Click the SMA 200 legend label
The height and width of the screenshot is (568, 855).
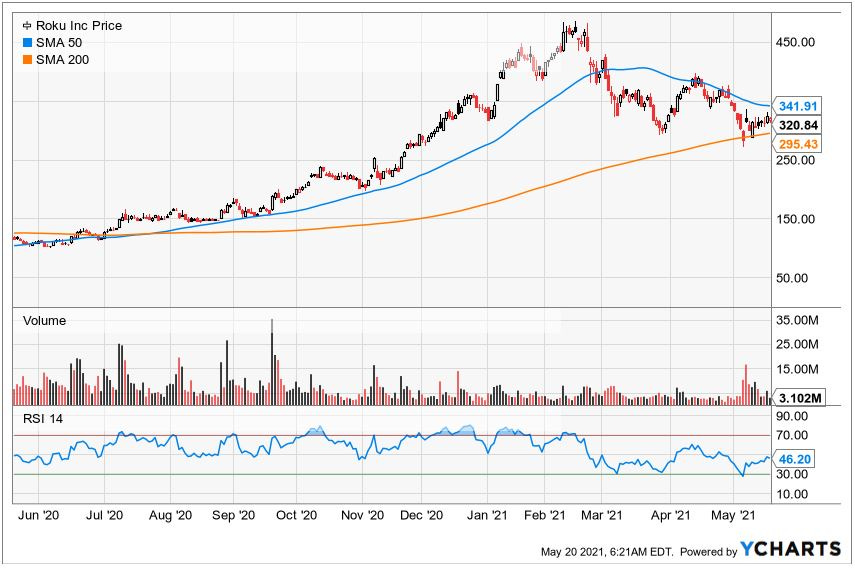click(x=62, y=60)
